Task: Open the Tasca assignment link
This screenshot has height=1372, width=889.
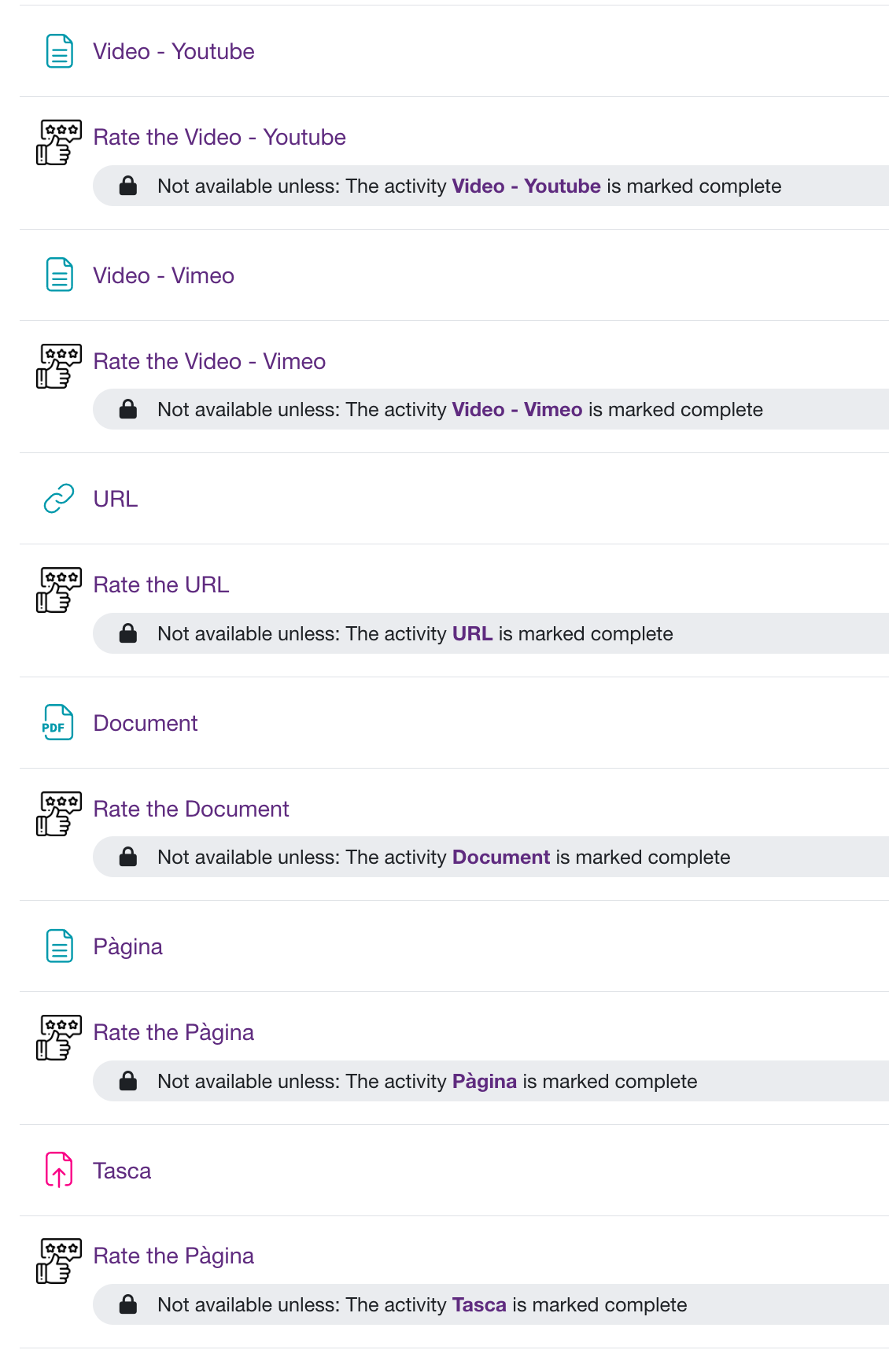Action: pos(122,1171)
